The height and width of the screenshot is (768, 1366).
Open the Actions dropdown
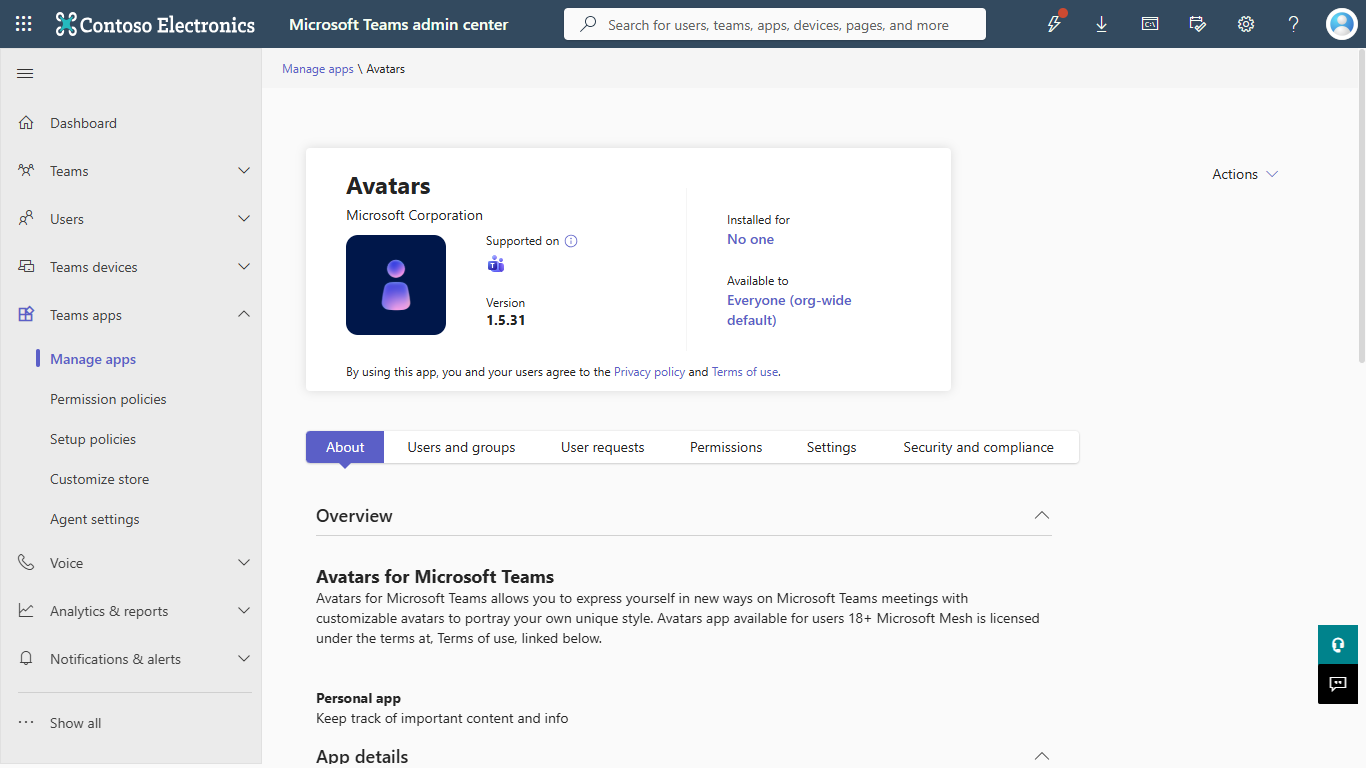1245,174
